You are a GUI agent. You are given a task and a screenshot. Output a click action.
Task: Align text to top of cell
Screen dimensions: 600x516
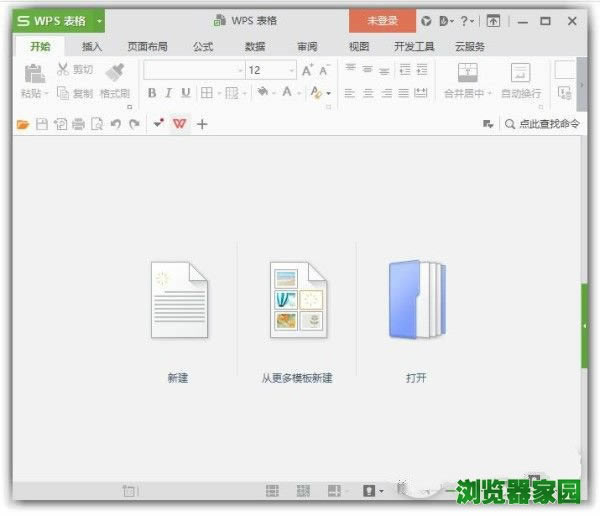(x=351, y=69)
